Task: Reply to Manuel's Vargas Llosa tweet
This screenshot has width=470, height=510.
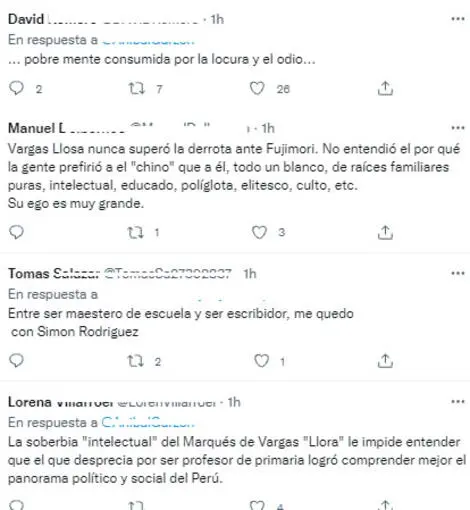Action: [16, 232]
